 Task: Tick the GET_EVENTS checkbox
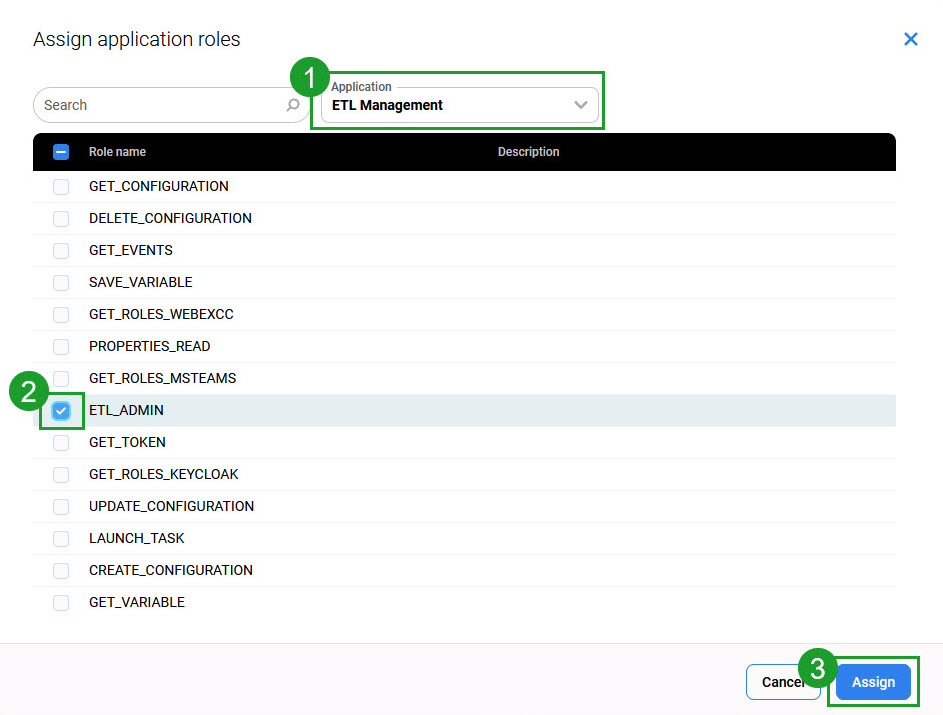point(61,250)
